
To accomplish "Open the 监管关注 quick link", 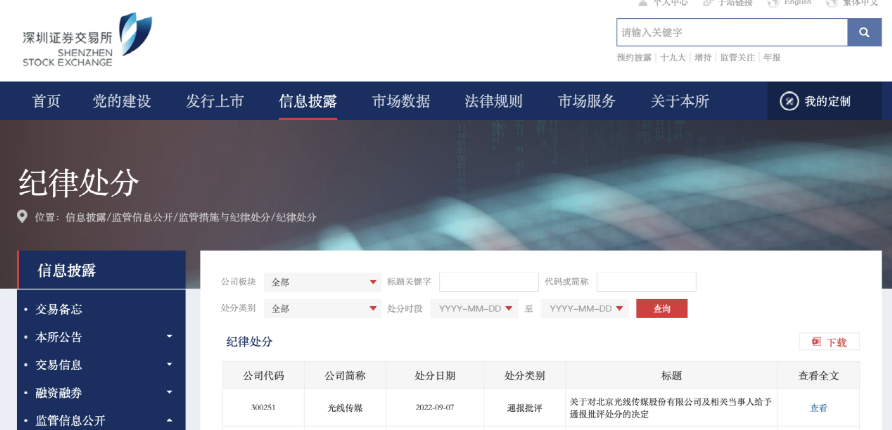I will [737, 57].
